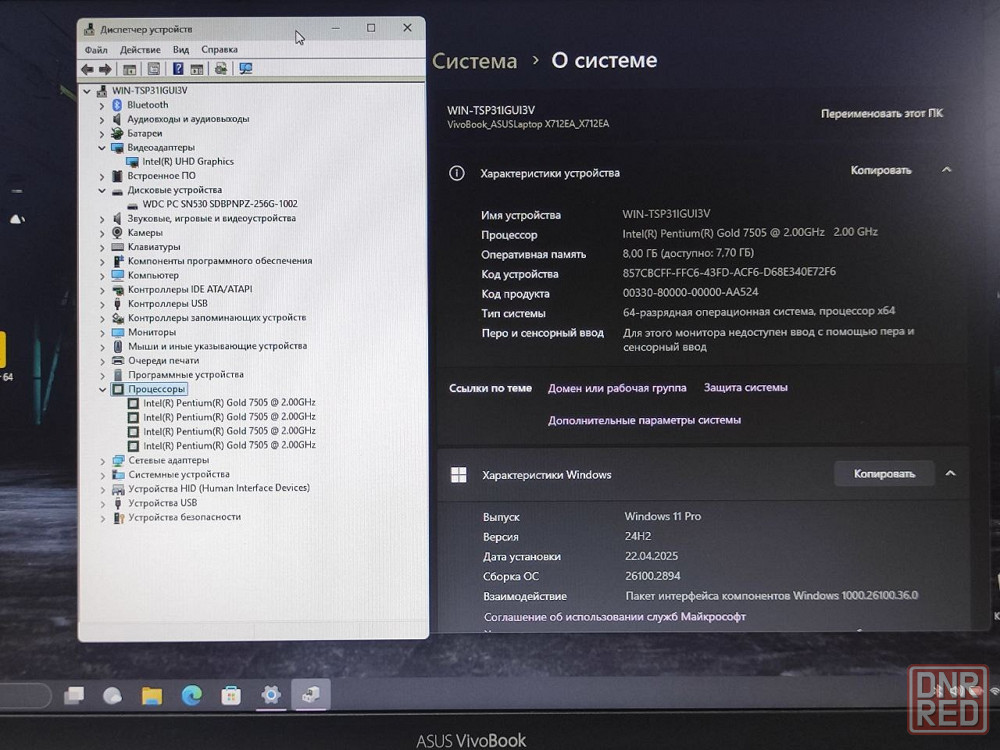The height and width of the screenshot is (750, 1000).
Task: Open the Вид menu
Action: point(181,50)
